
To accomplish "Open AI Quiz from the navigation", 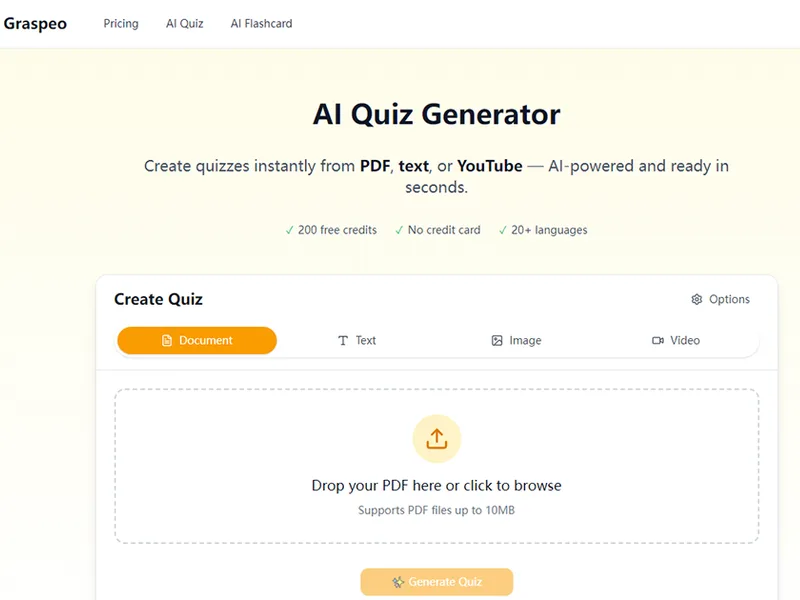I will tap(185, 24).
